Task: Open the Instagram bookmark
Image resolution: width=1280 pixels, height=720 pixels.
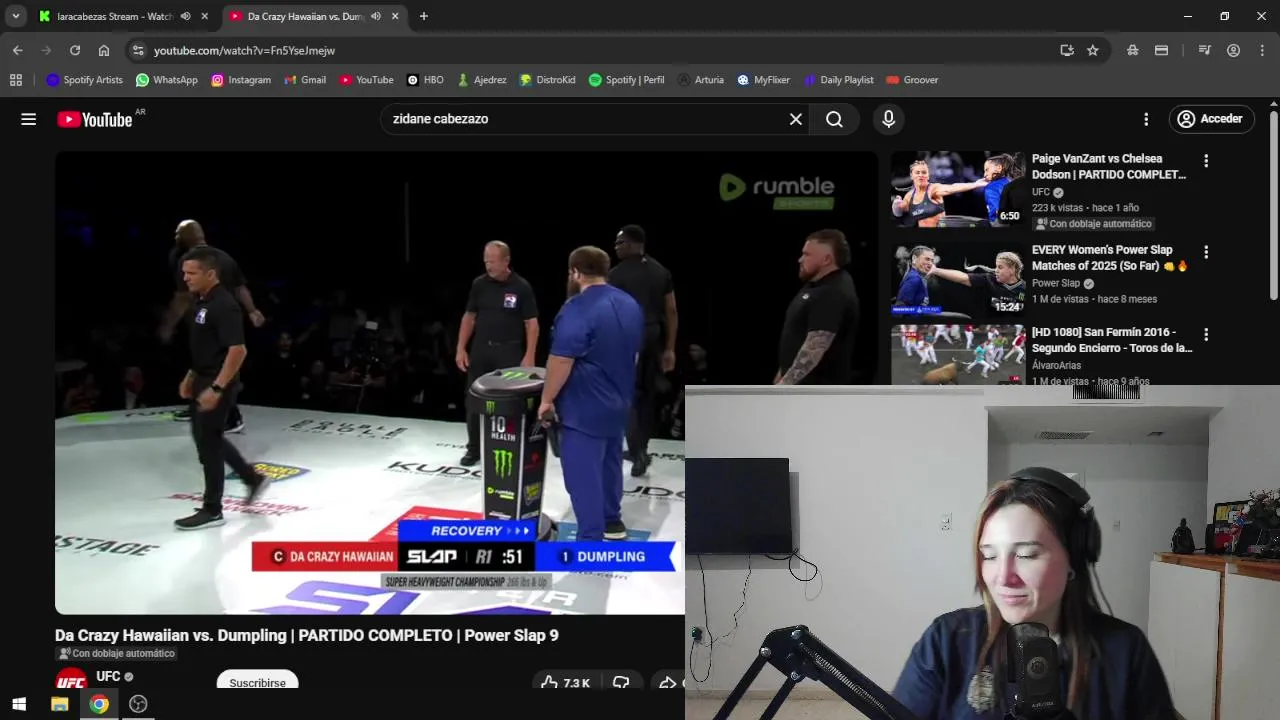Action: coord(241,80)
